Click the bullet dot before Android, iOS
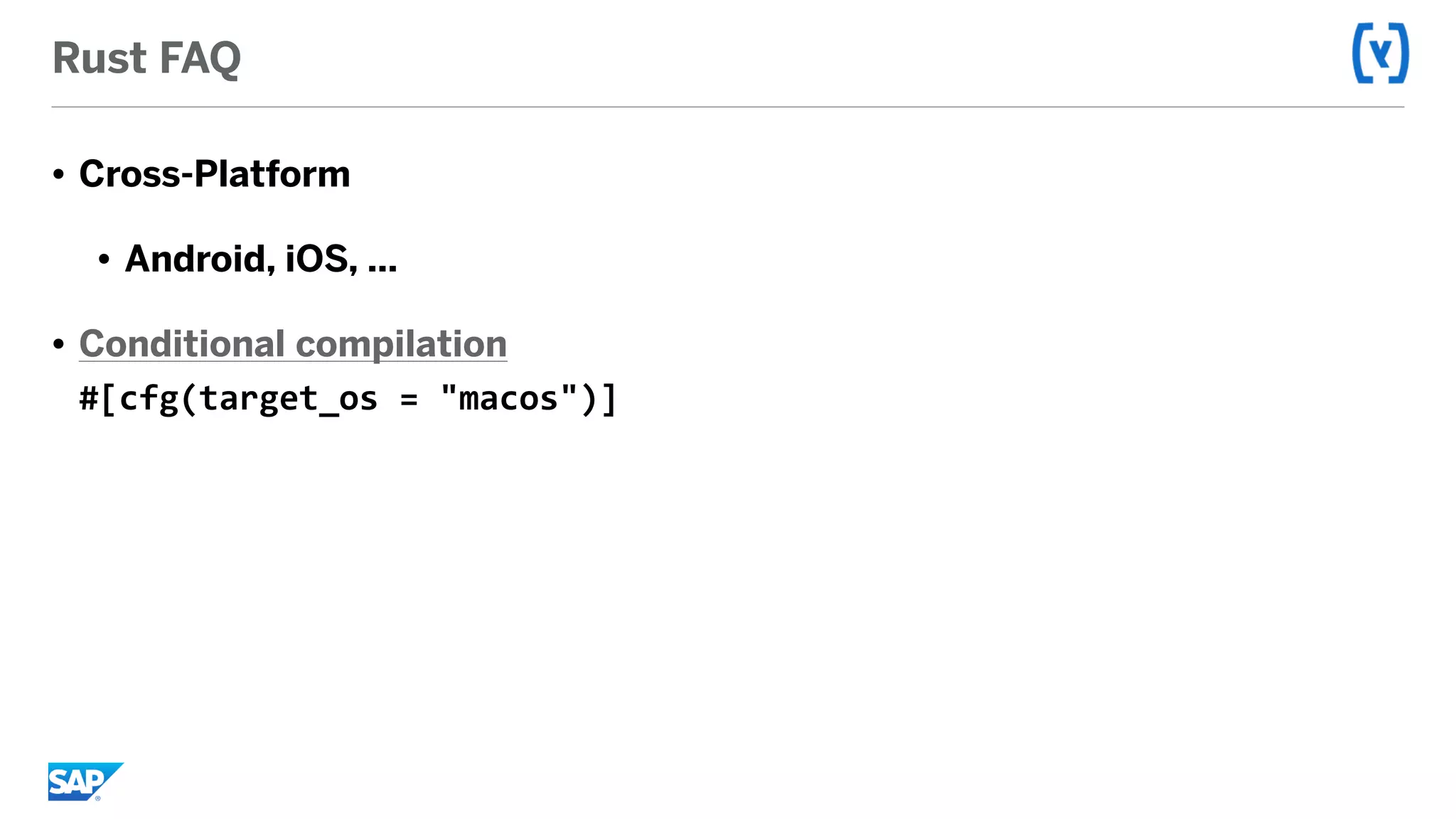This screenshot has width=1456, height=819. [x=105, y=259]
